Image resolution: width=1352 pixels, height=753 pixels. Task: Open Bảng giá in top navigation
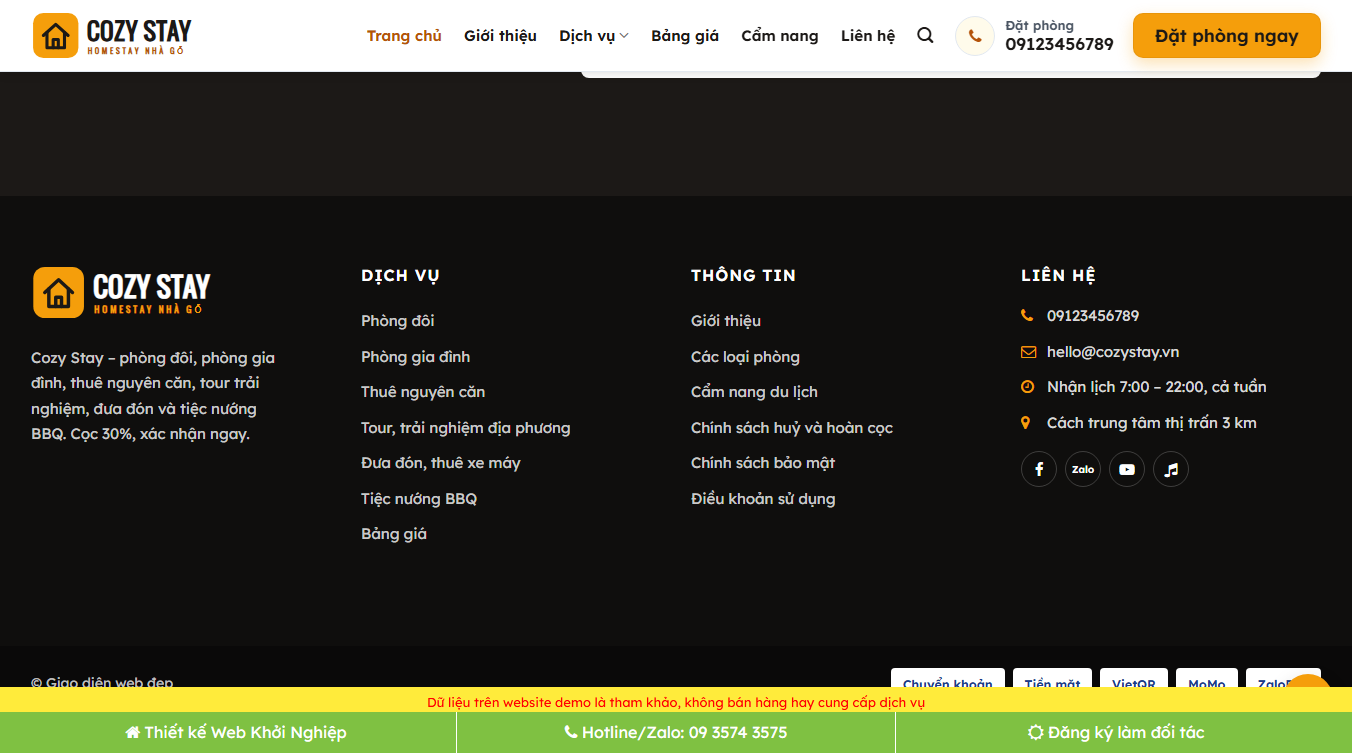click(685, 36)
